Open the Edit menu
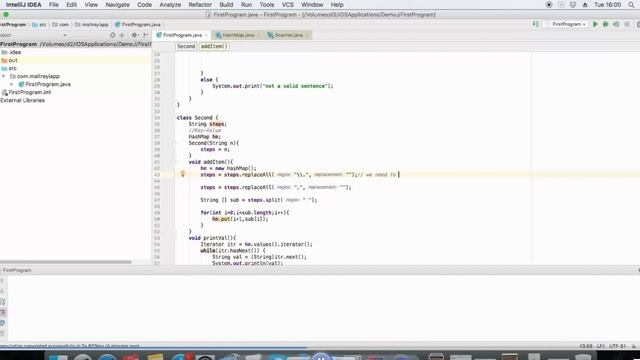640x360 pixels. tap(71, 5)
